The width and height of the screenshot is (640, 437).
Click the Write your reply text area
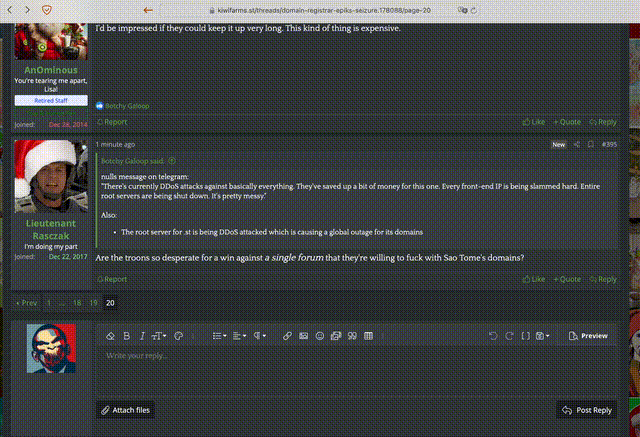click(x=356, y=371)
